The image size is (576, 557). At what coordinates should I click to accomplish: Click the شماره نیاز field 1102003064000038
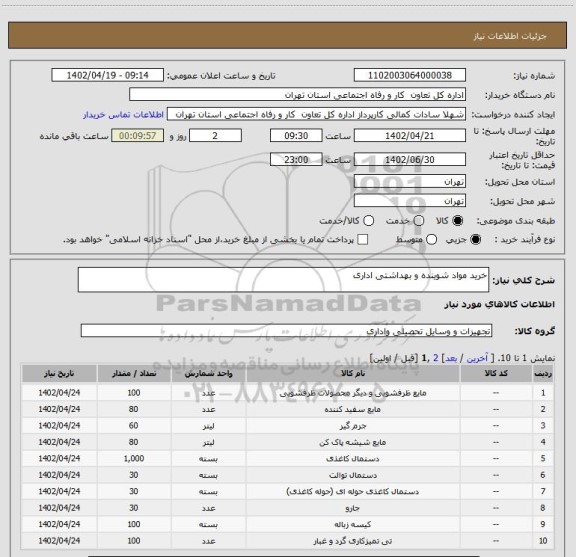[410, 75]
